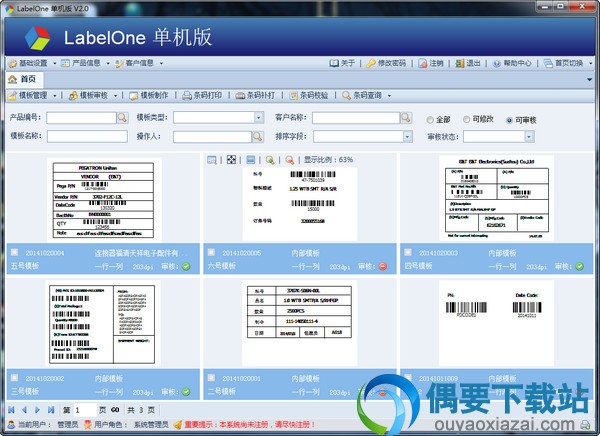Click the green 审核 status icon of 四号模板
Screen dimensions: 600x436
(580, 266)
